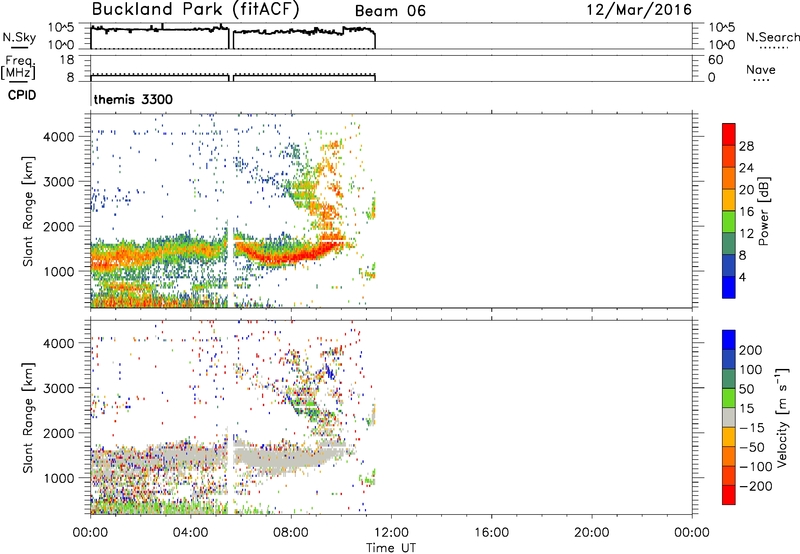Click the red high-power band near 08:00 in the power panel
800x554 pixels.
[291, 257]
